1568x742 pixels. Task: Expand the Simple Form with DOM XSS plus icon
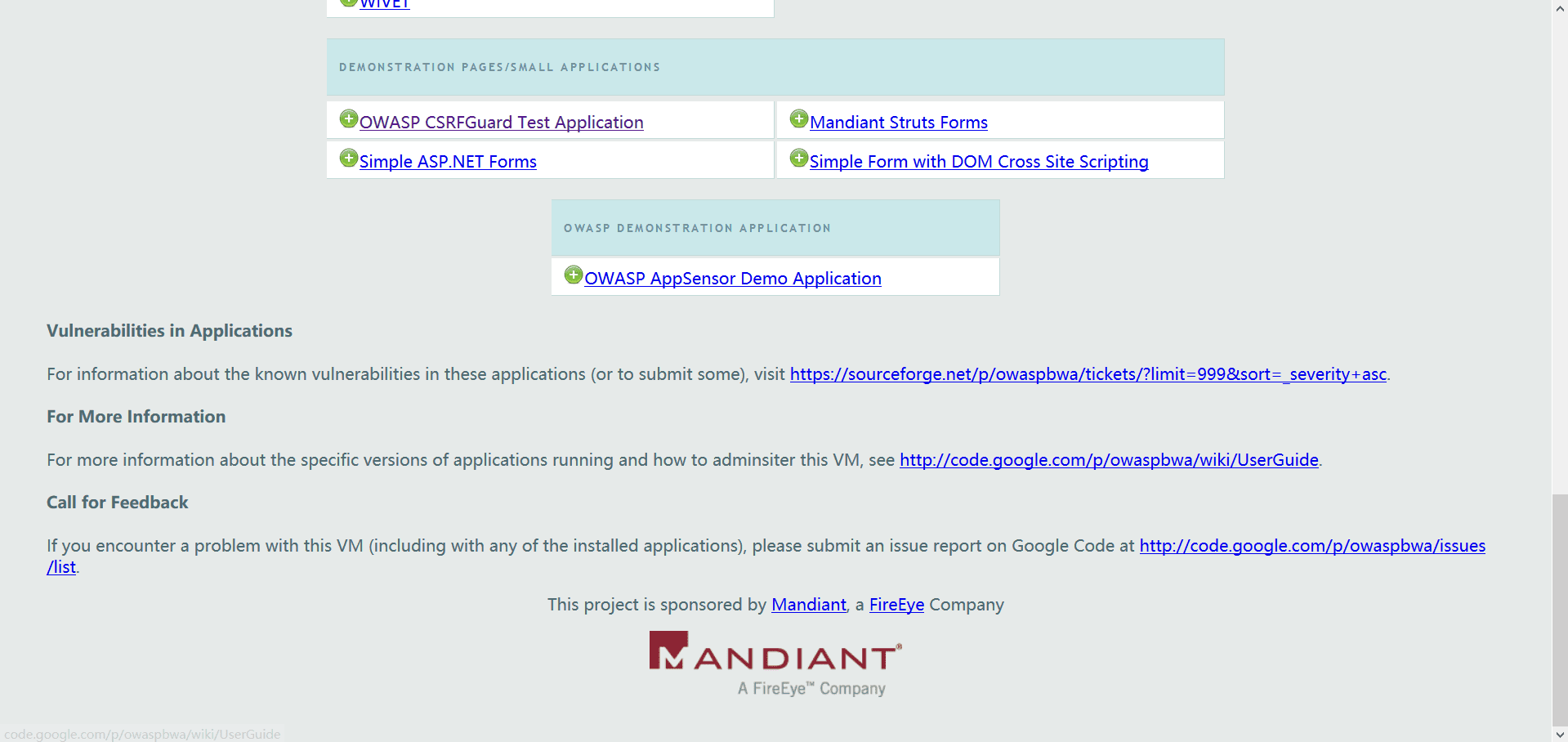tap(799, 158)
